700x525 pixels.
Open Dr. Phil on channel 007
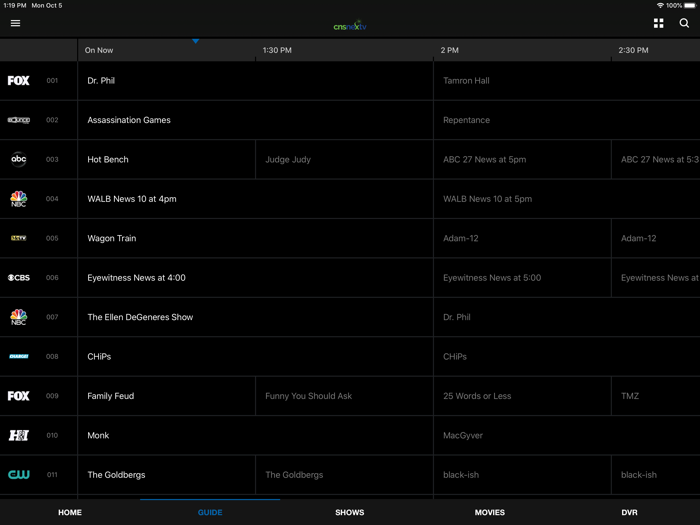(567, 317)
